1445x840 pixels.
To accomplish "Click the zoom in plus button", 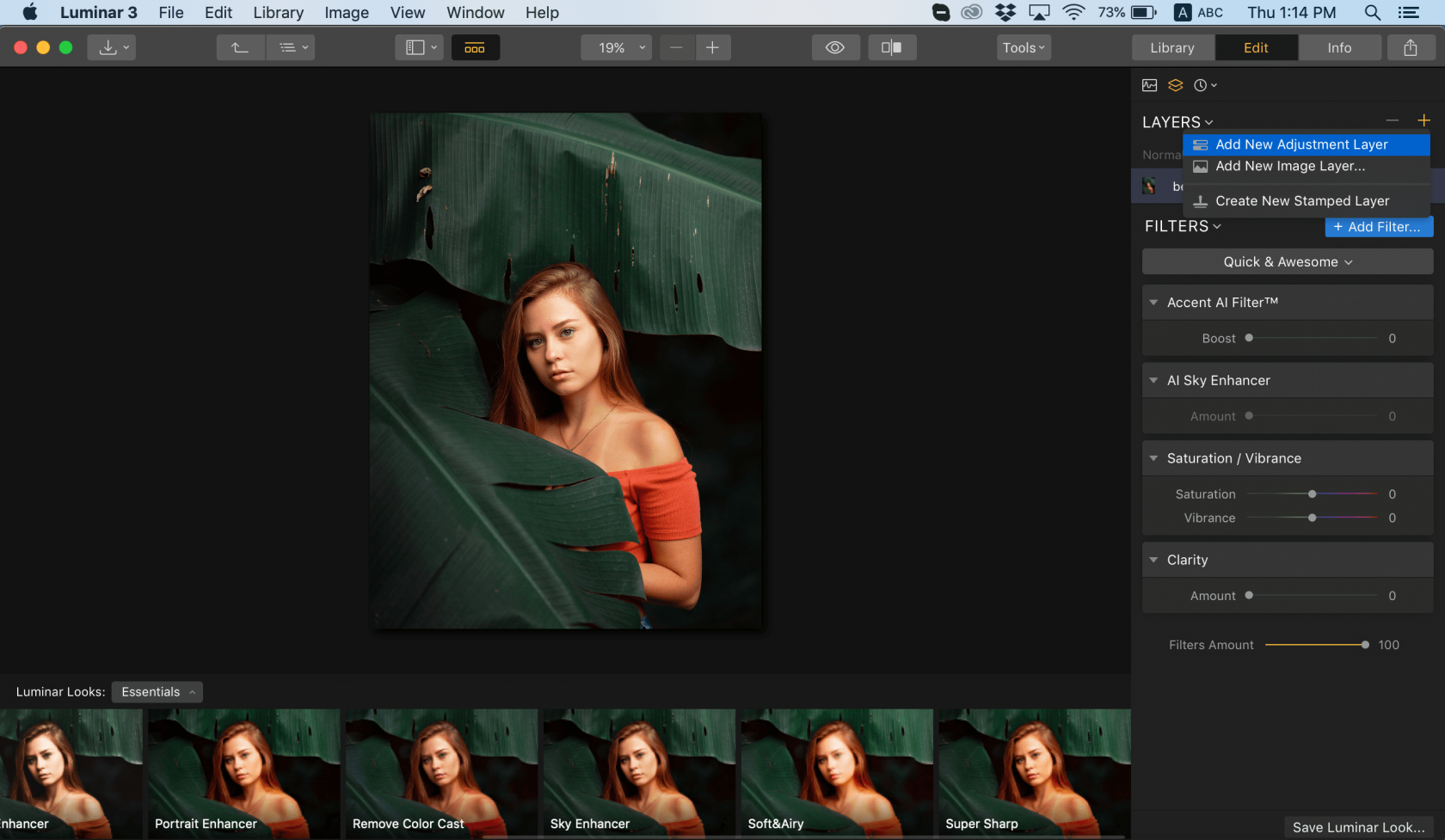I will tap(712, 48).
